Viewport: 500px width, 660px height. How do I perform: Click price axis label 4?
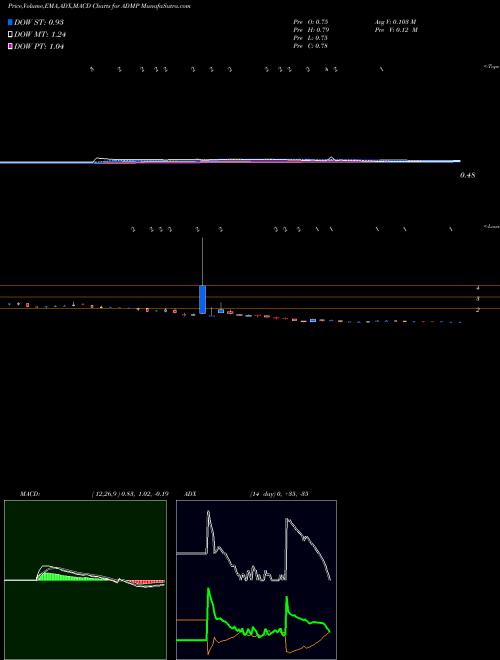point(478,288)
